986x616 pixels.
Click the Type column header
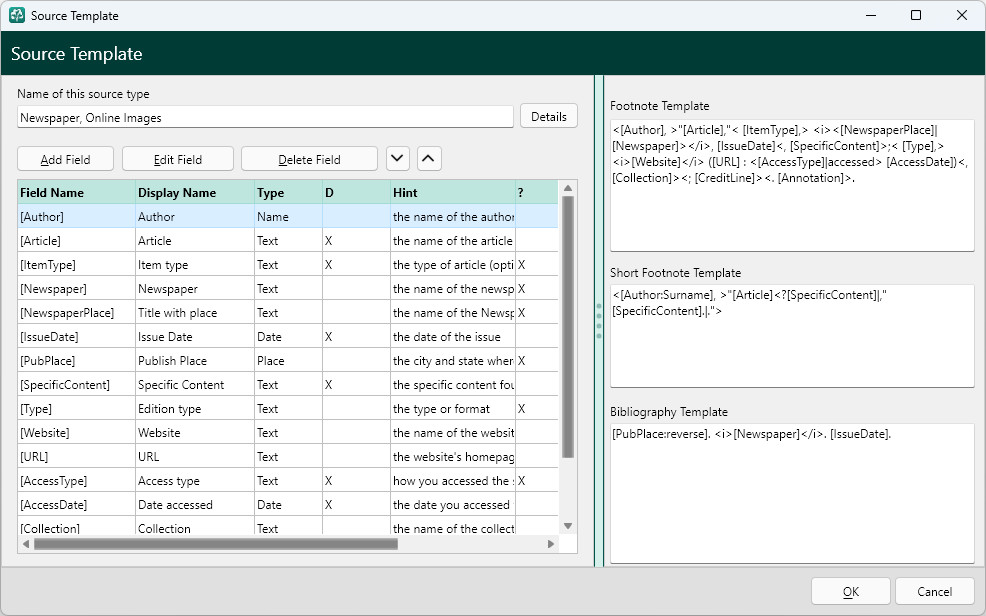click(x=288, y=192)
